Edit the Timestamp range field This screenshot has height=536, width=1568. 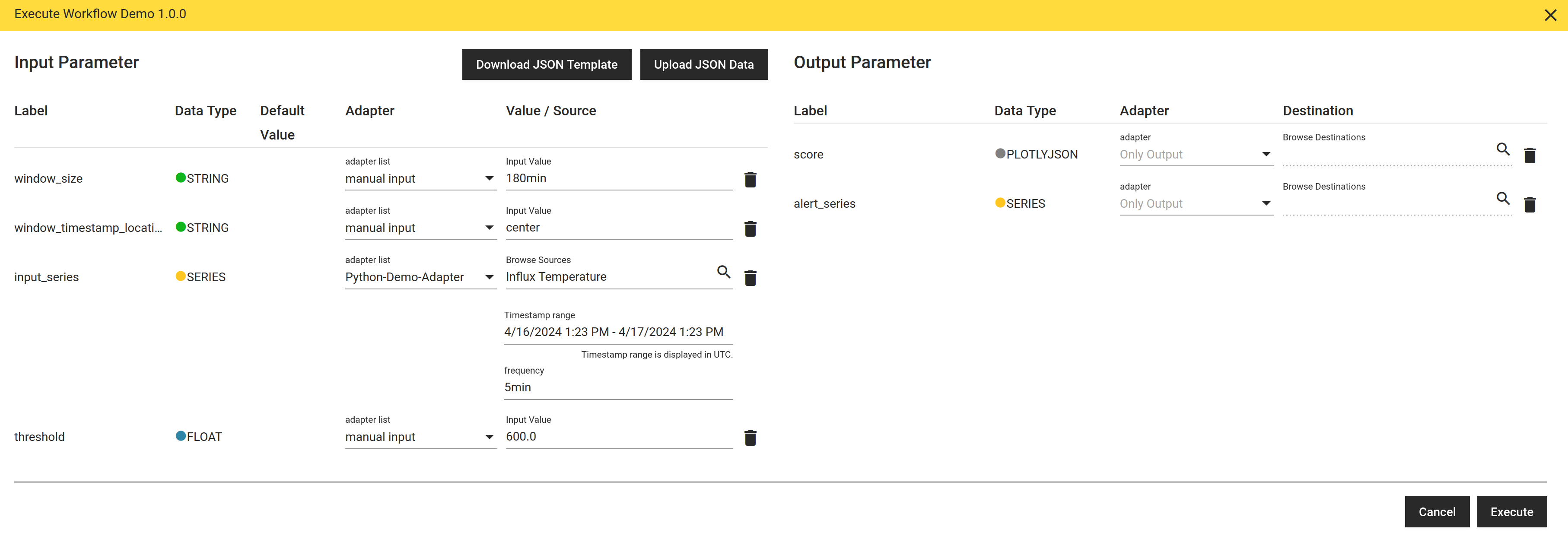(618, 333)
